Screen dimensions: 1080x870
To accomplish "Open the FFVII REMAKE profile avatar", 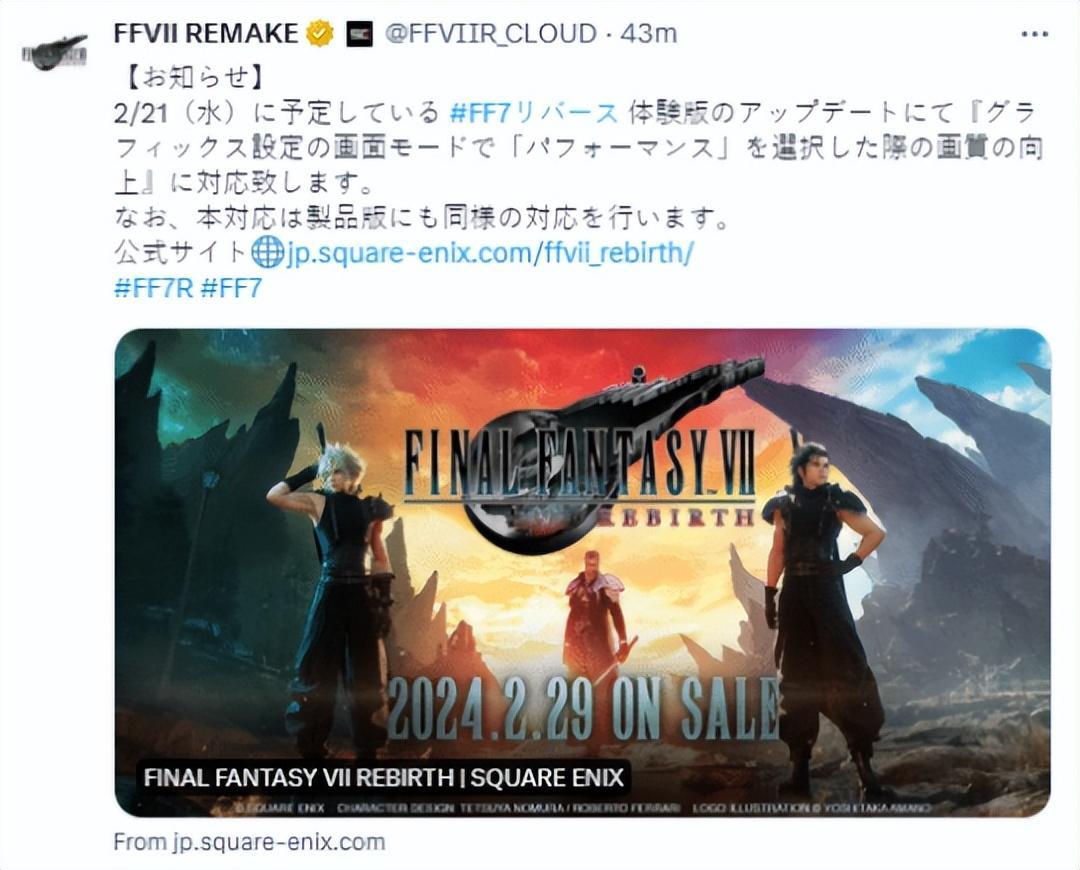I will (54, 52).
